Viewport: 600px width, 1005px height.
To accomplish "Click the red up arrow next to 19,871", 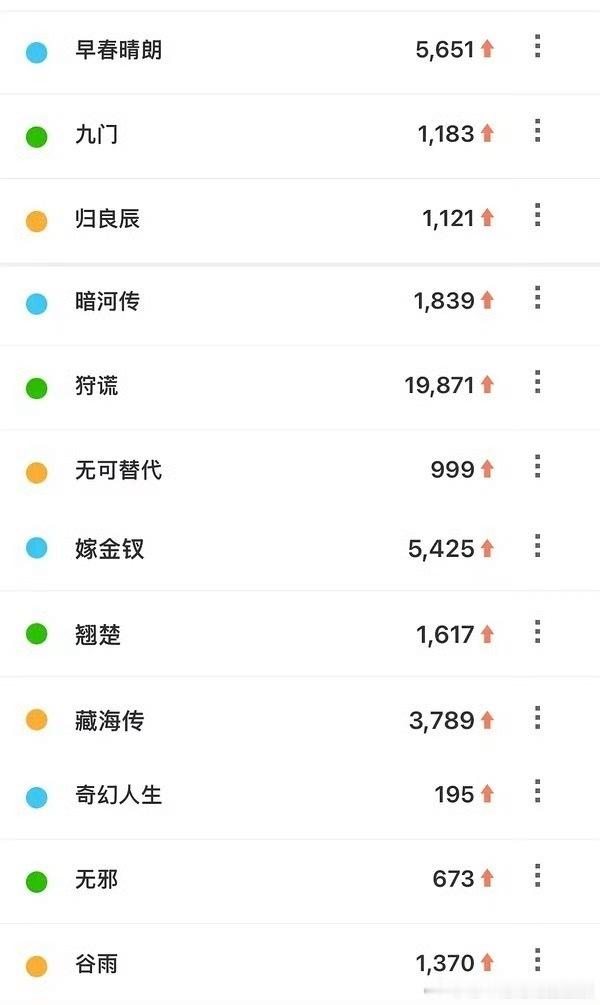I will click(487, 385).
